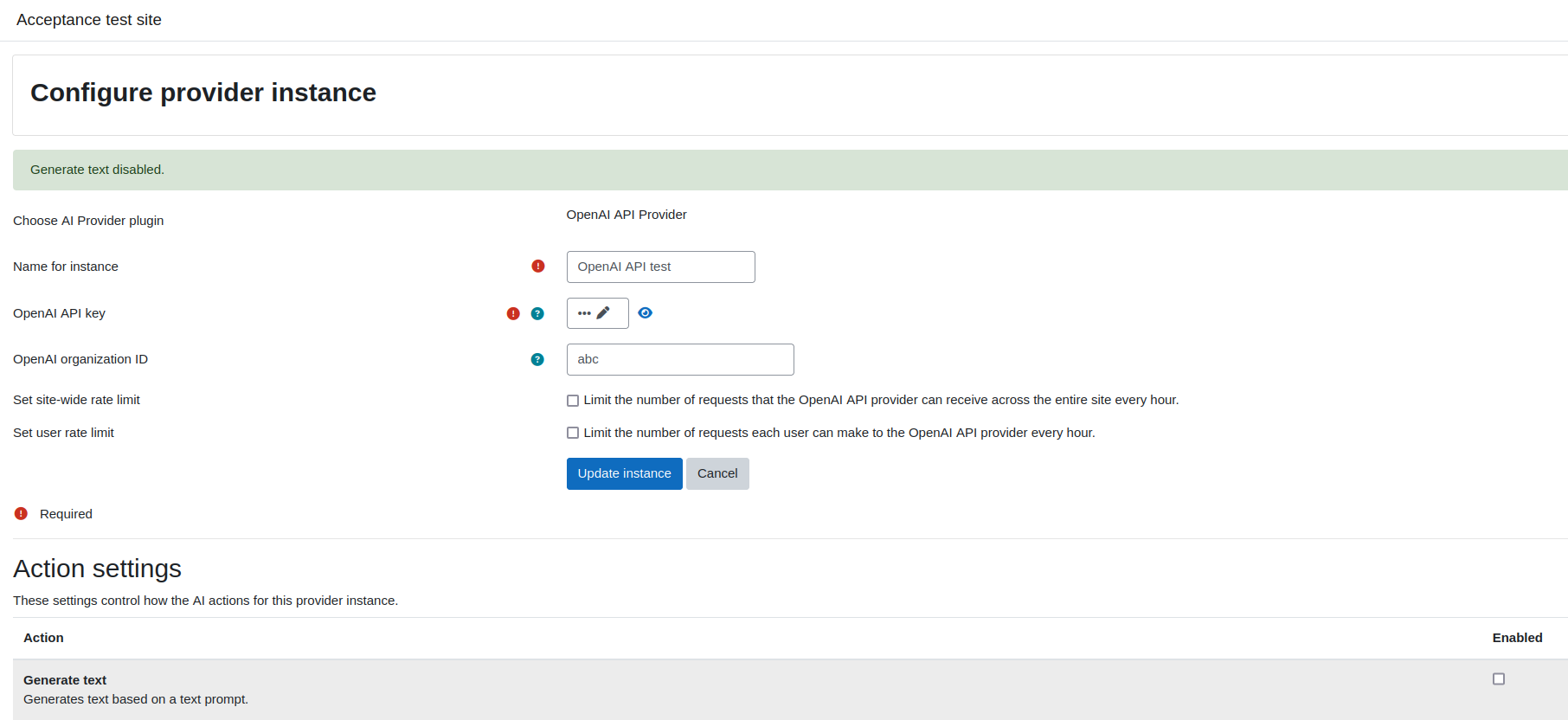Click the 'Generate text disabled.' notification
Screen dimensions: 1568x720
click(x=790, y=170)
